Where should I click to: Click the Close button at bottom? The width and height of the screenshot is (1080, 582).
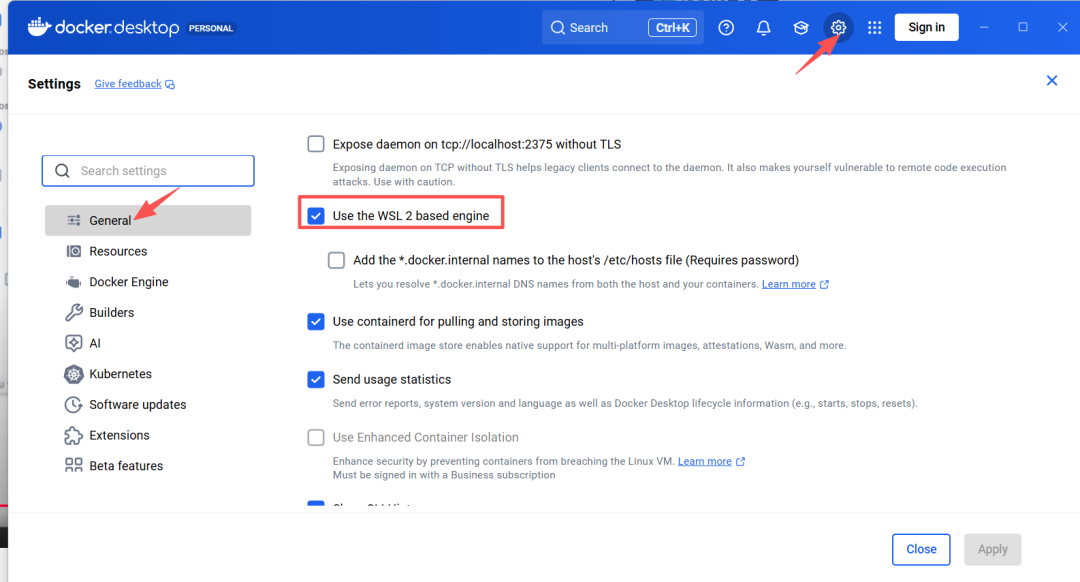(921, 549)
